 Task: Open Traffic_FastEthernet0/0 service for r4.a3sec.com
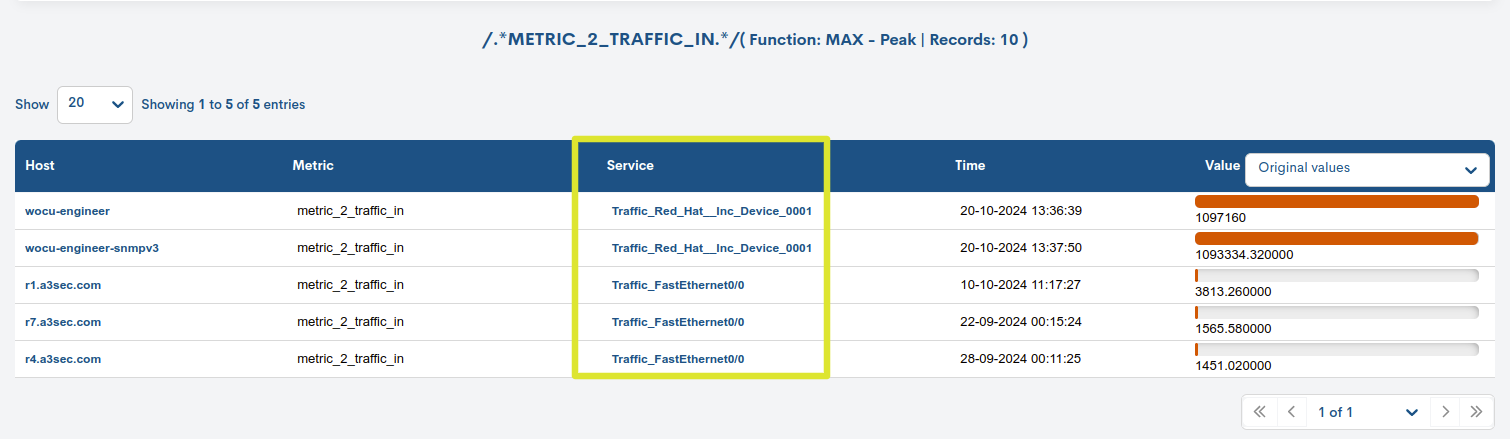point(678,359)
